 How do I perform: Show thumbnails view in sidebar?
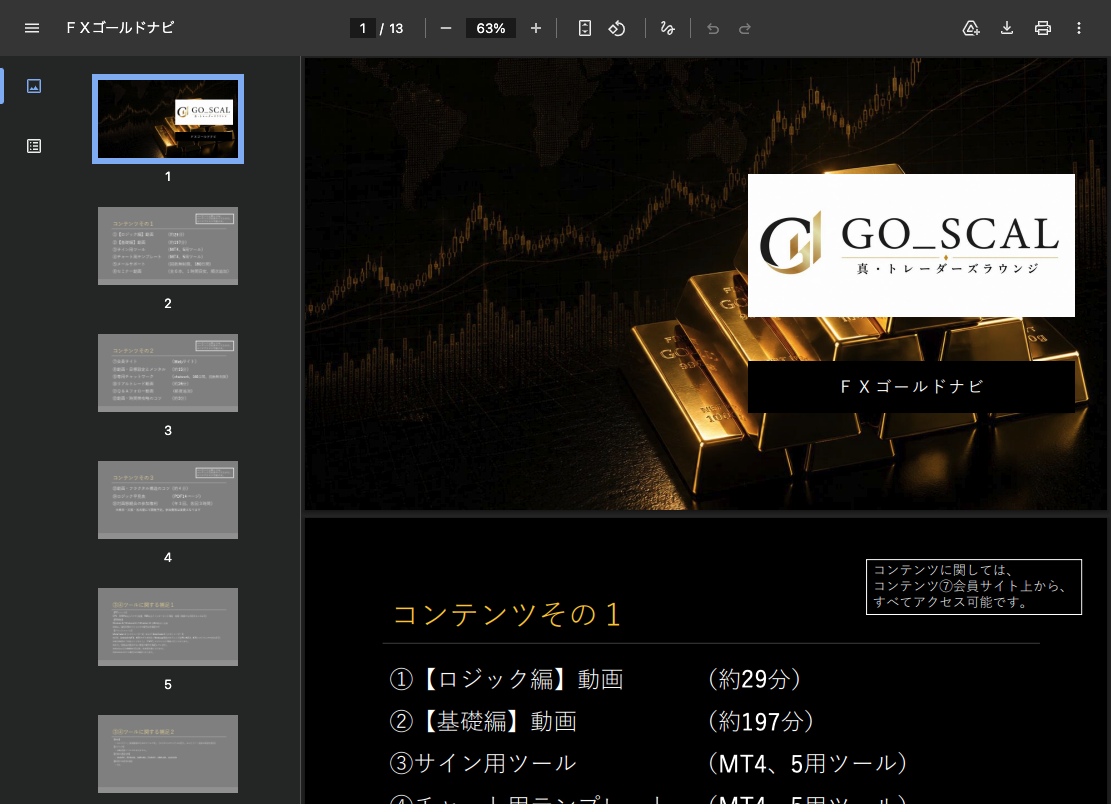pyautogui.click(x=34, y=86)
